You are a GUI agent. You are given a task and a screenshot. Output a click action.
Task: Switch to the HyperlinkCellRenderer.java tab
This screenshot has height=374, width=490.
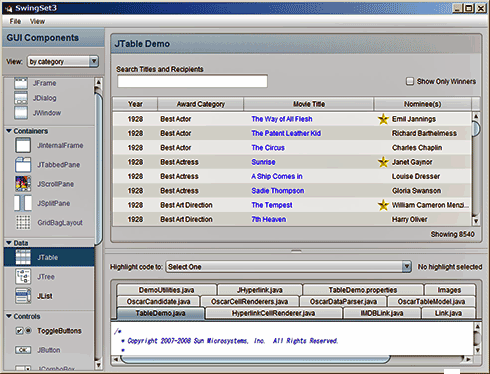click(273, 313)
